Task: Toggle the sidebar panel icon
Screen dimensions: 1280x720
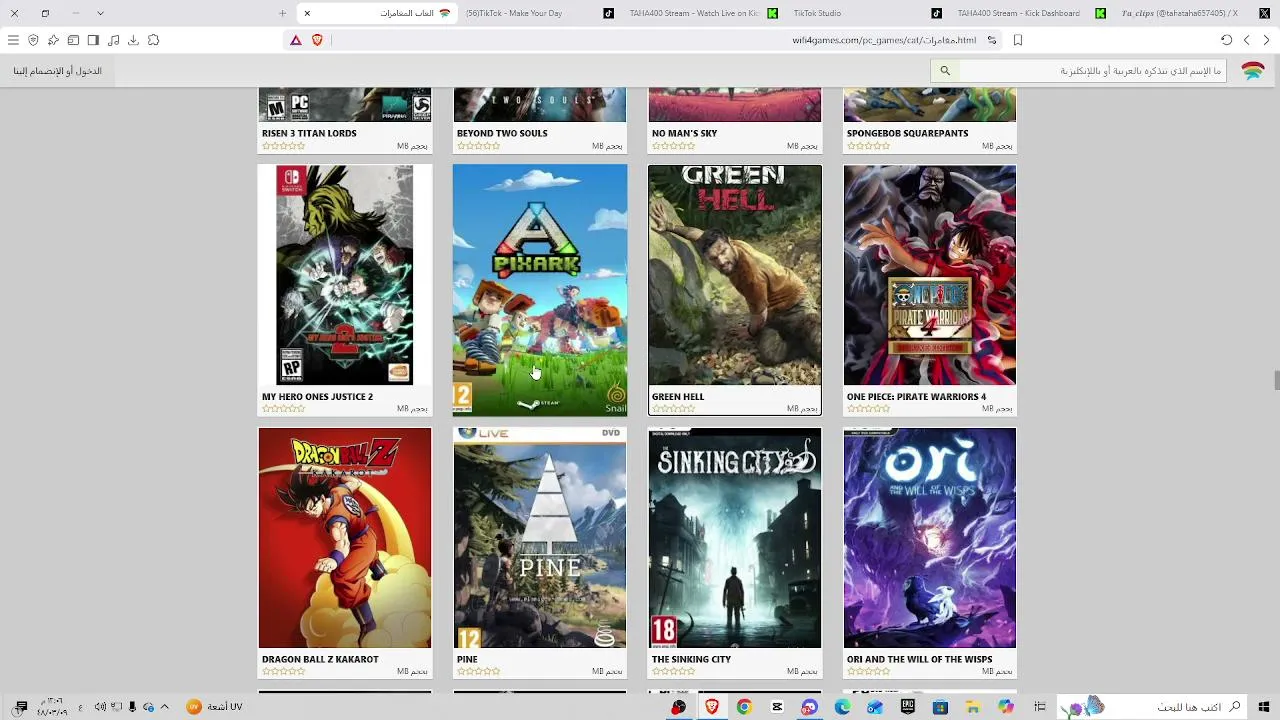Action: coord(93,40)
